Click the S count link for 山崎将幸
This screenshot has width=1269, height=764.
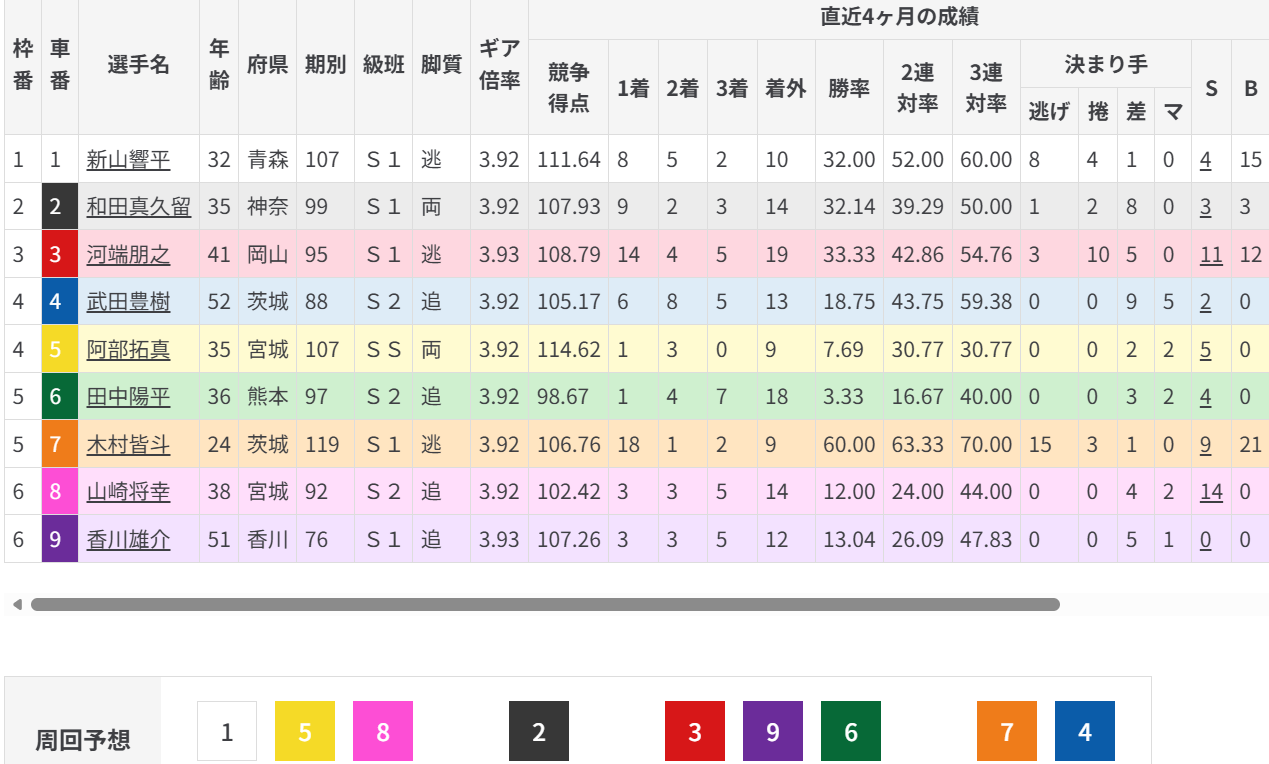(x=1211, y=492)
